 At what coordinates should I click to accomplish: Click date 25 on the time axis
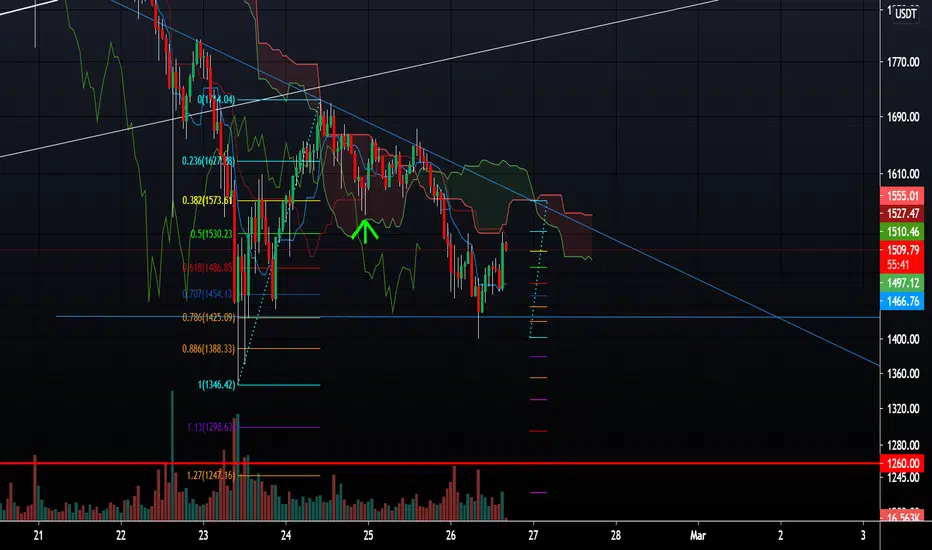[x=369, y=536]
